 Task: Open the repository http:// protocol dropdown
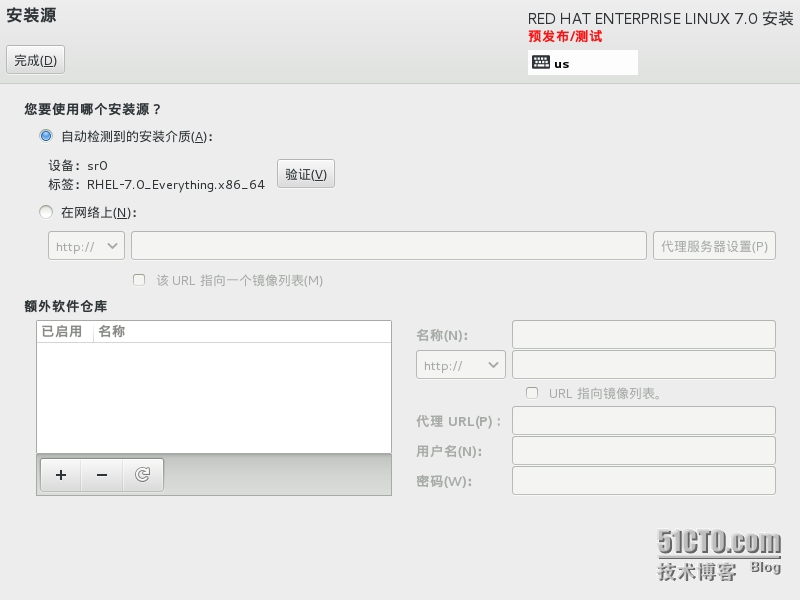[x=461, y=365]
